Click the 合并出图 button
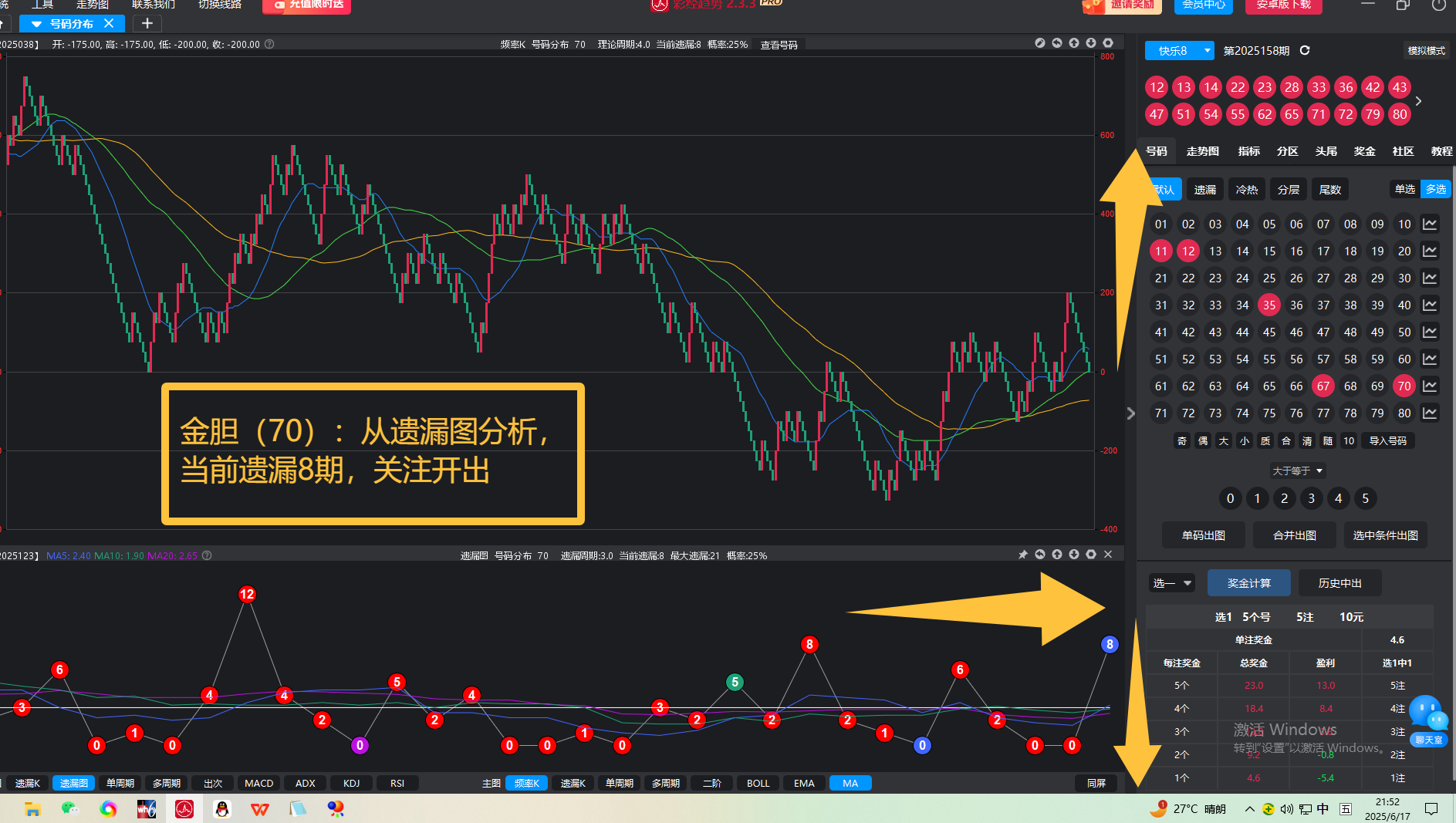Screen dimensions: 1456x823 click(x=1295, y=535)
